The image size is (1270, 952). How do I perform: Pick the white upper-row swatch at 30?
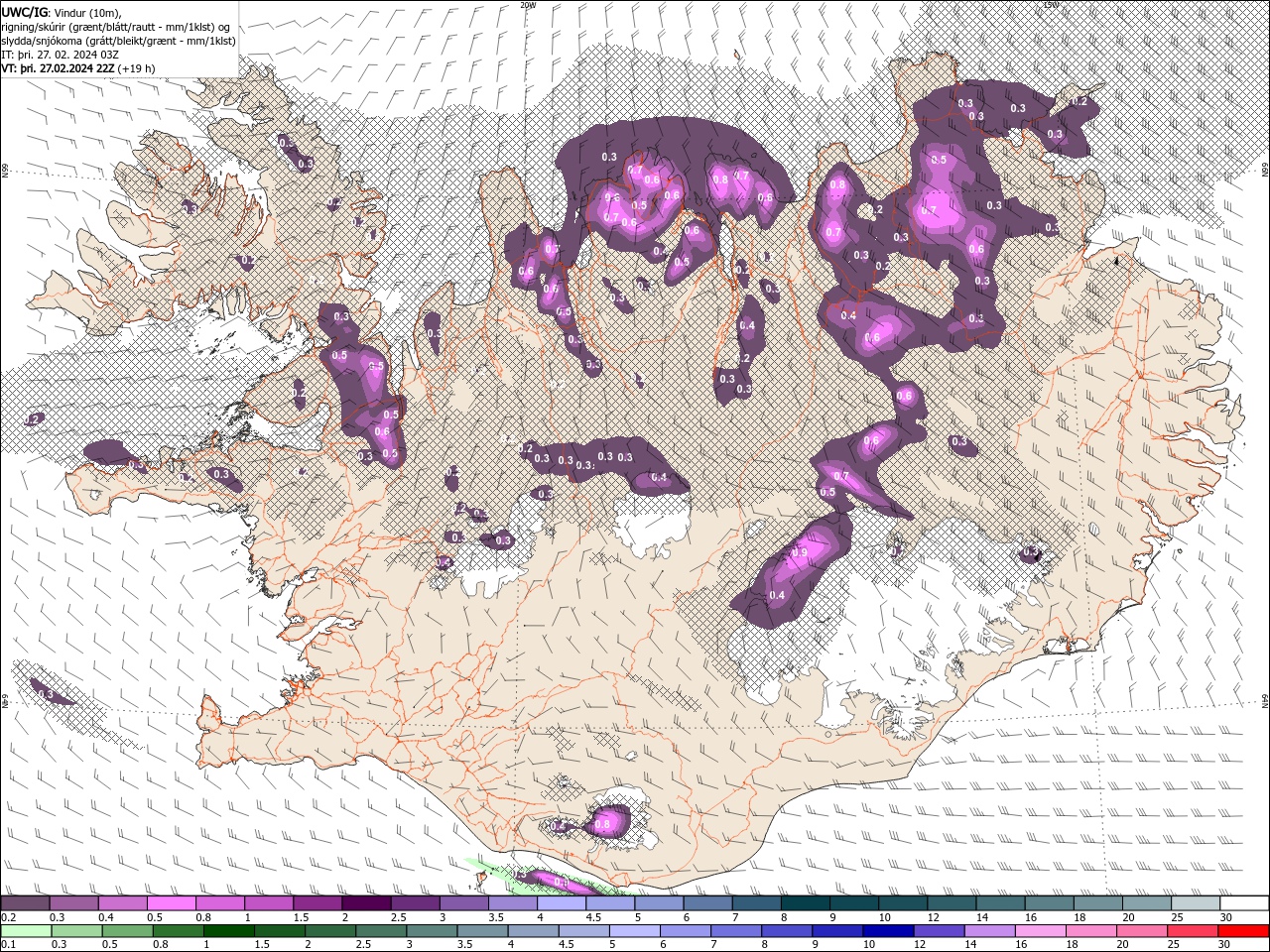click(1245, 903)
